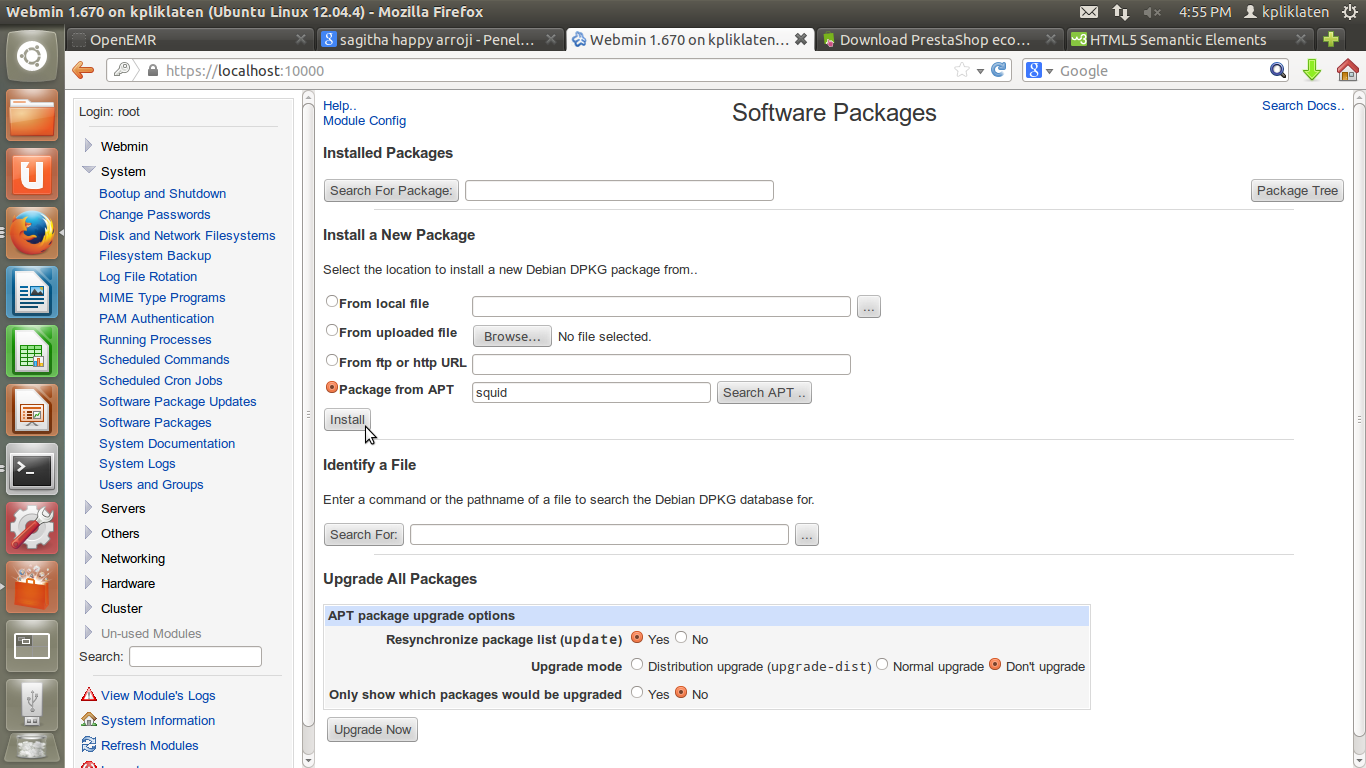Viewport: 1366px width, 768px height.
Task: Open the Terminal icon in the dock
Action: (31, 470)
